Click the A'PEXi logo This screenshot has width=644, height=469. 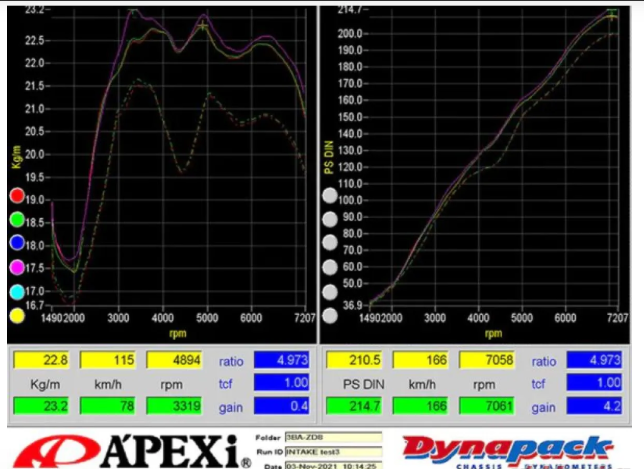point(132,451)
